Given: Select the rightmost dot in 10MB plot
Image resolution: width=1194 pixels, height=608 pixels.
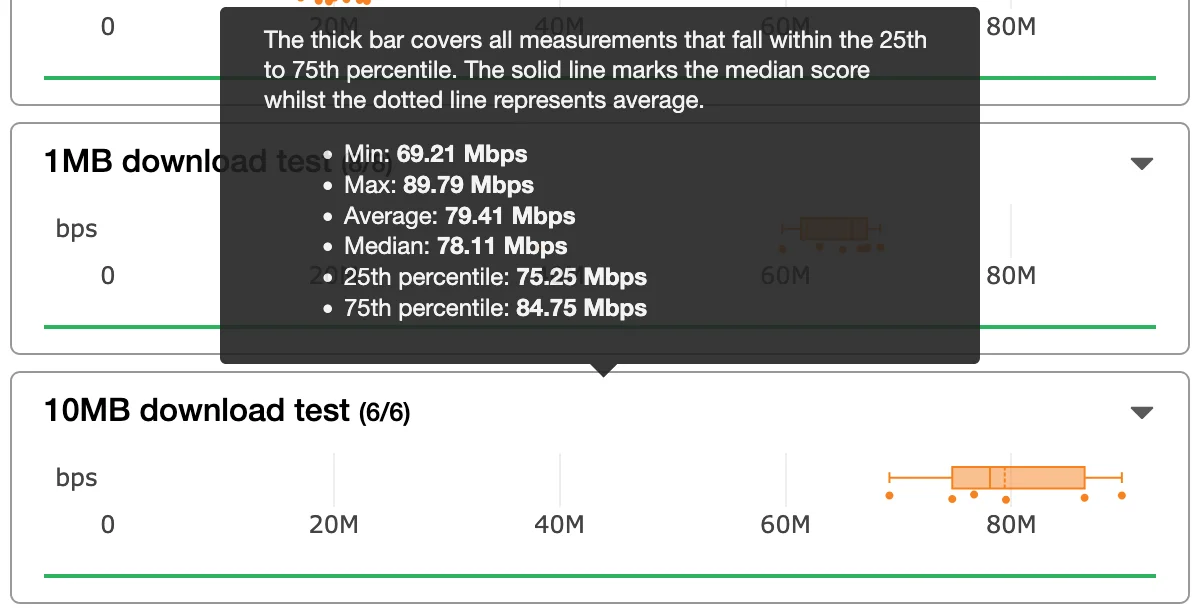Looking at the screenshot, I should point(1122,495).
